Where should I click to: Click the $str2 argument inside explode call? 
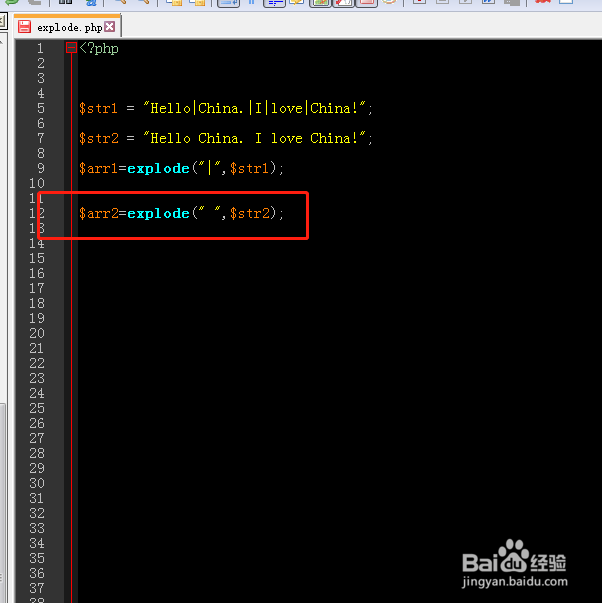point(250,213)
